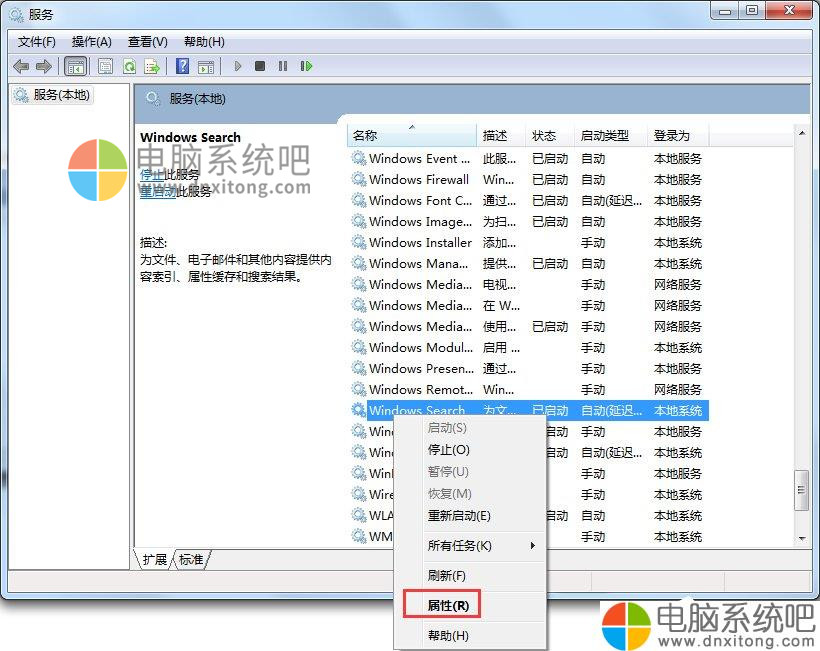Click the Start Service play icon
The image size is (820, 651).
[237, 66]
